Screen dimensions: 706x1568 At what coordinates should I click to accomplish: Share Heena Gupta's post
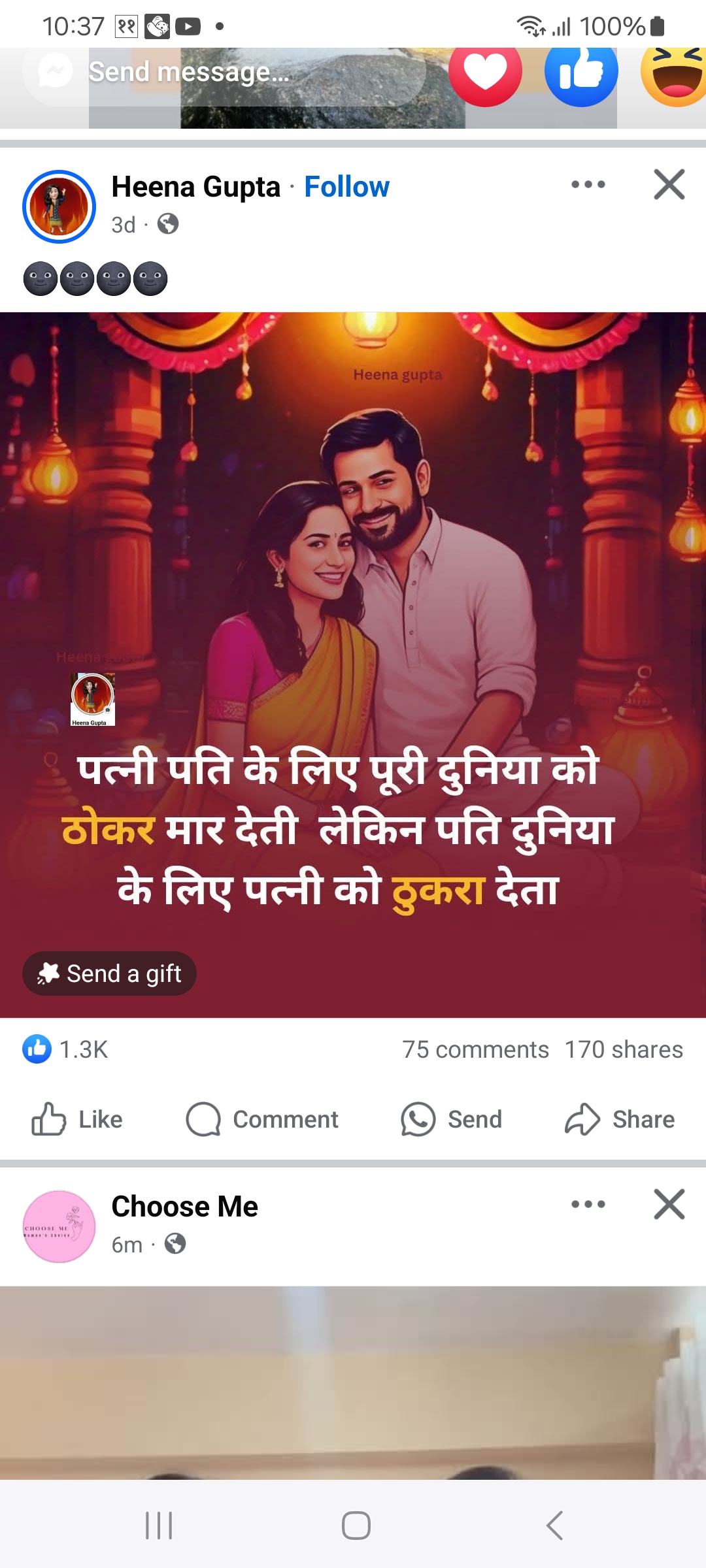620,1119
